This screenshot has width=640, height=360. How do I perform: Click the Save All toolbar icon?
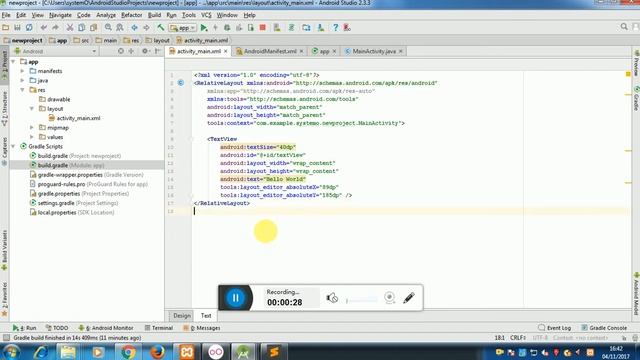[x=17, y=27]
